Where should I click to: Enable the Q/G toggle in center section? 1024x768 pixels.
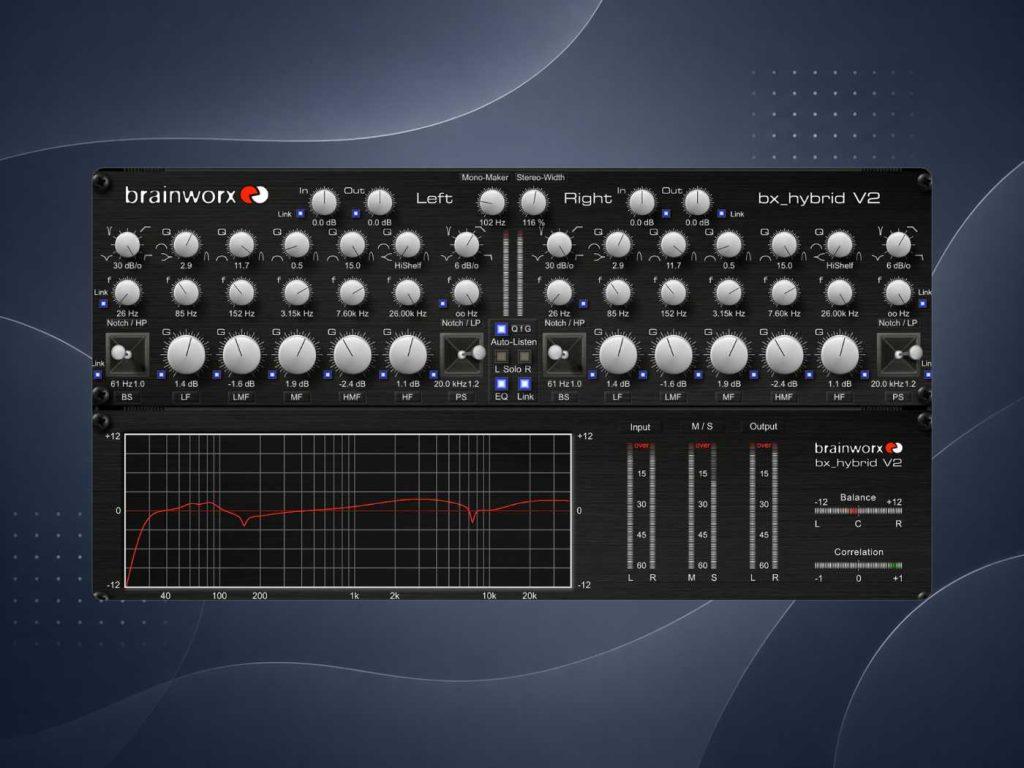(501, 329)
